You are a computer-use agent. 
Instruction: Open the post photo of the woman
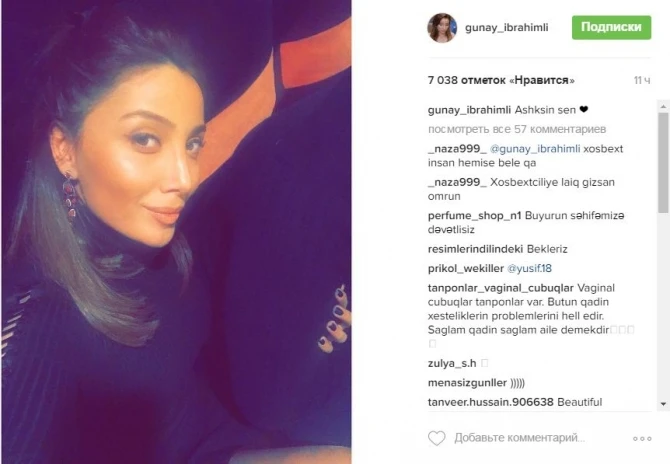point(176,232)
